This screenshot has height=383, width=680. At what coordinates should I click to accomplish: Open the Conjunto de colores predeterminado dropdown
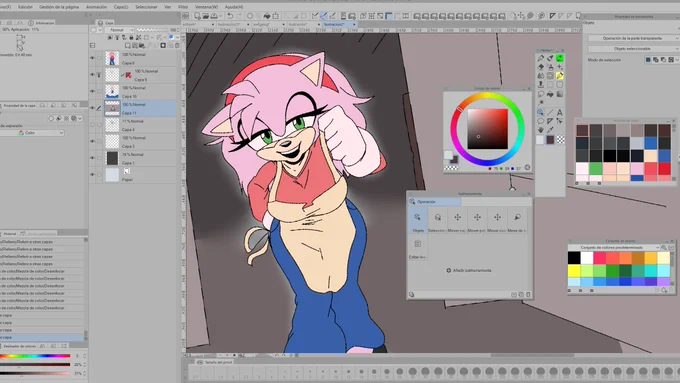tap(615, 247)
